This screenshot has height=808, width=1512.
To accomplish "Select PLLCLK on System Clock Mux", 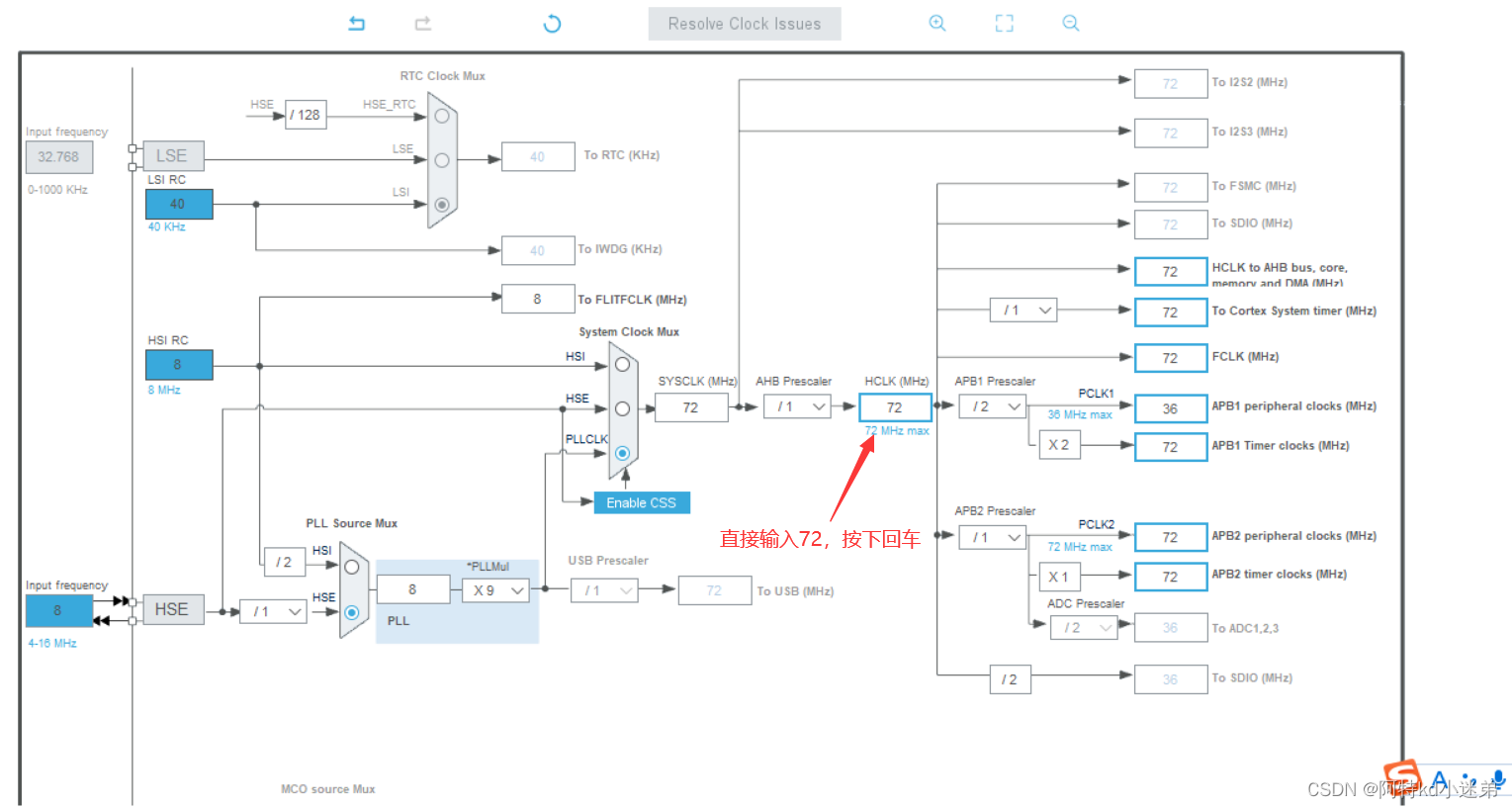I will [622, 453].
